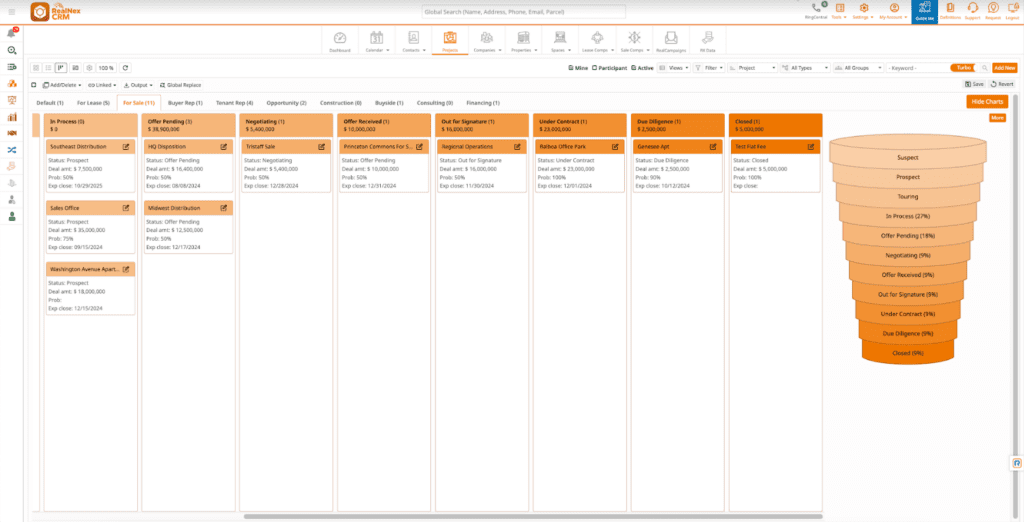Open the Projects module
The width and height of the screenshot is (1024, 522).
pos(450,41)
